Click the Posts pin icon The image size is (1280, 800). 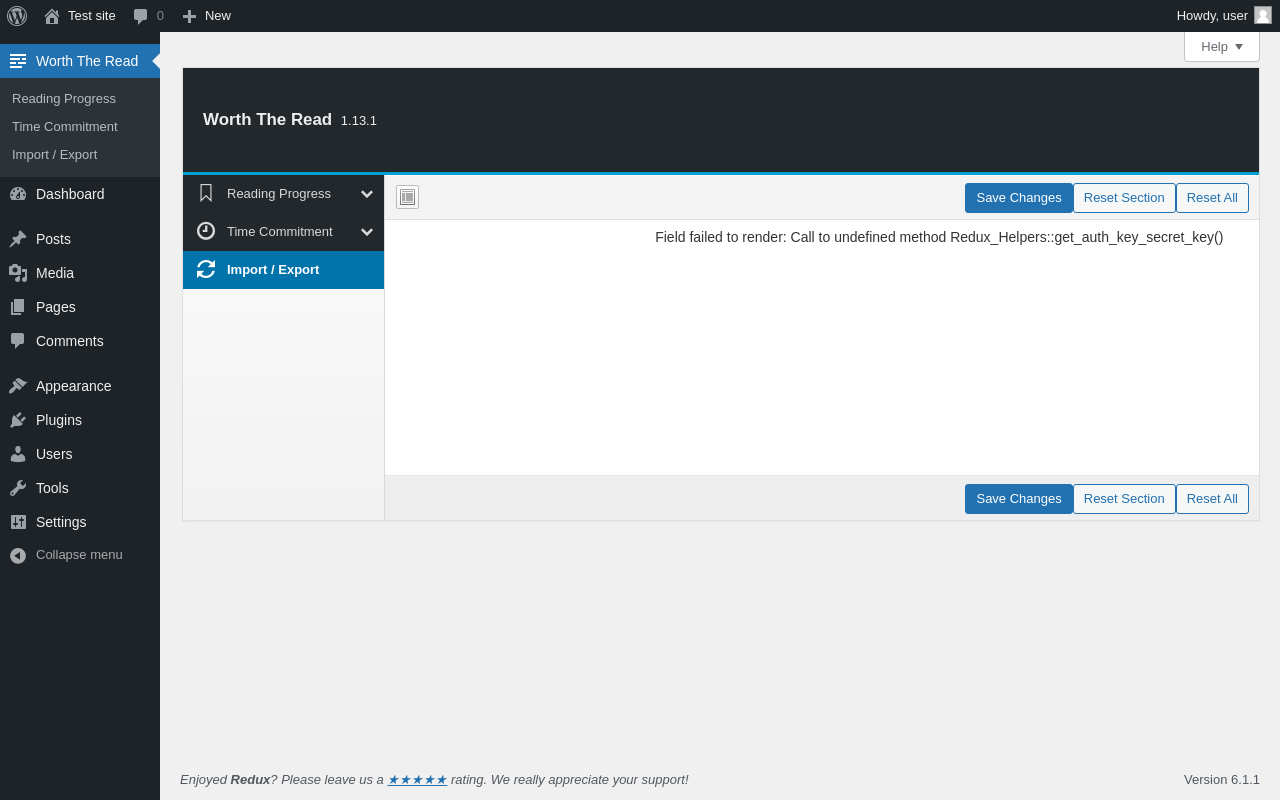[18, 239]
